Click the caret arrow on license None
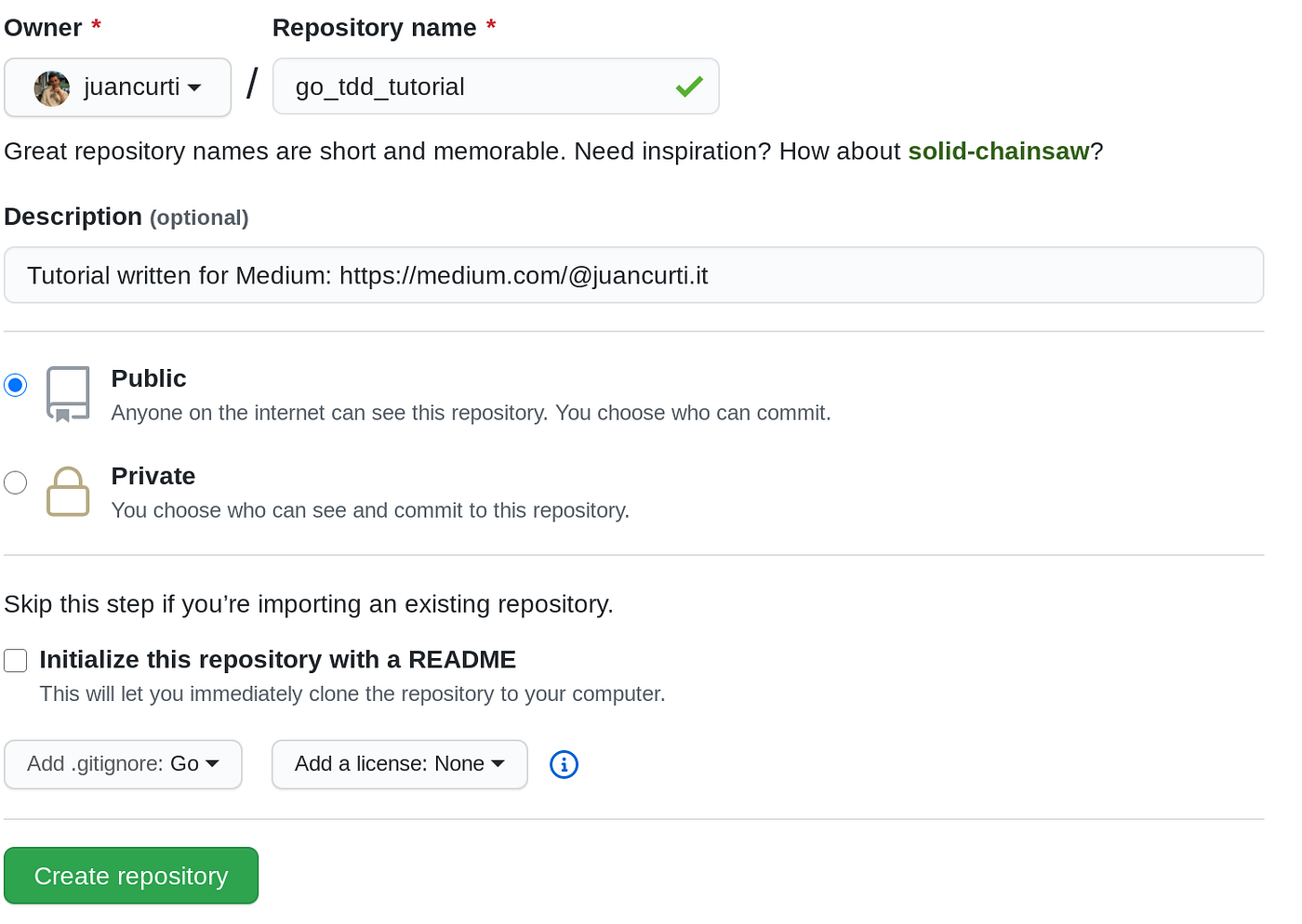This screenshot has width=1302, height=924. click(498, 764)
